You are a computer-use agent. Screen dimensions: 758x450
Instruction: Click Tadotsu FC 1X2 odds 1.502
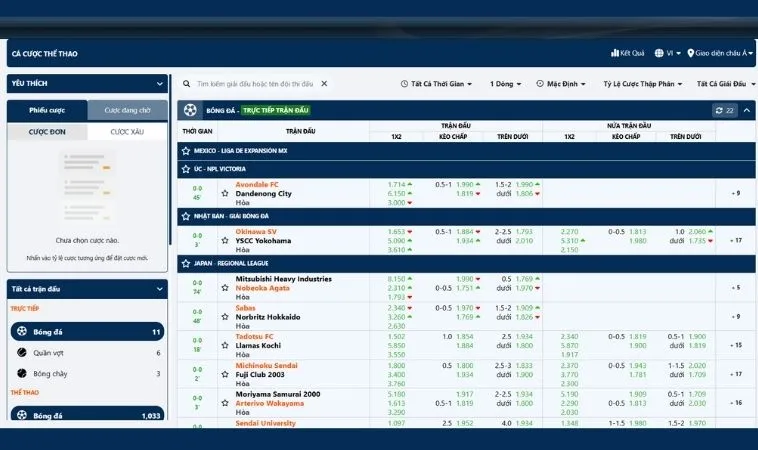point(396,336)
